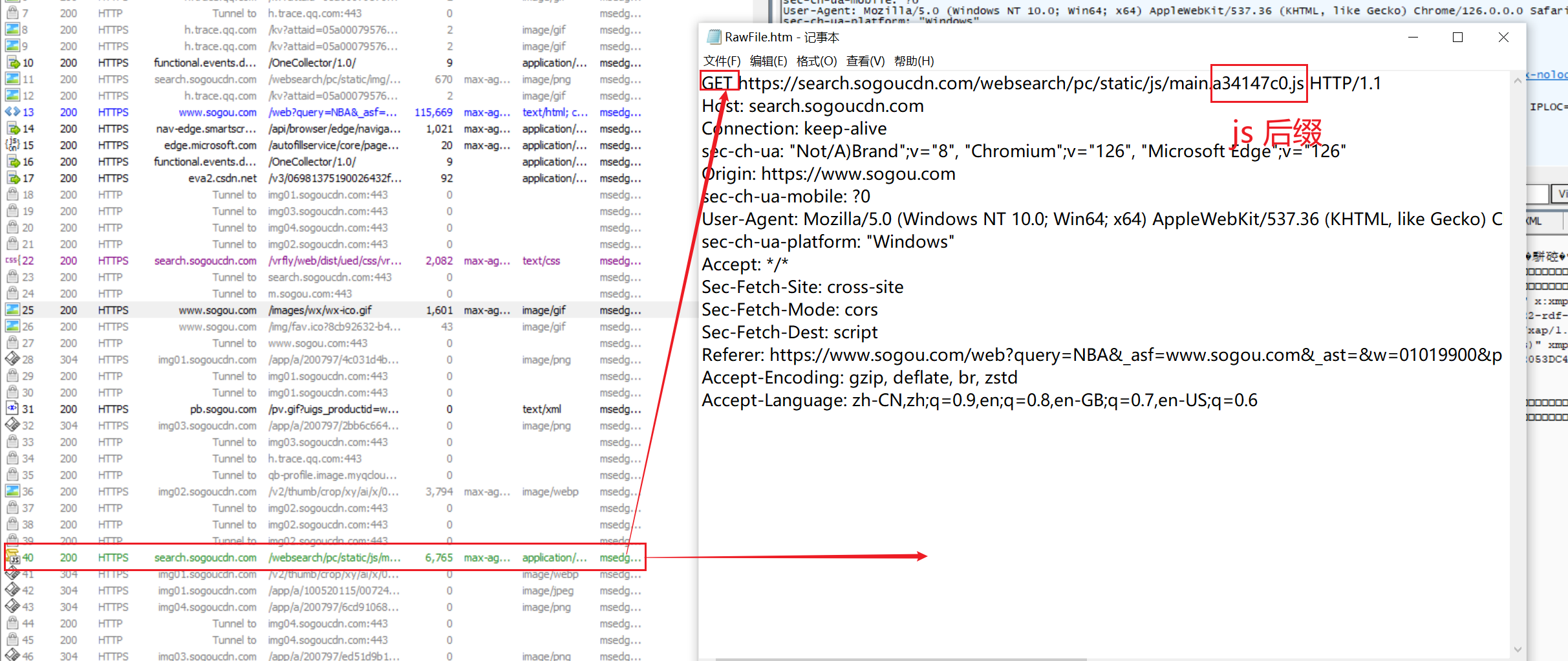Select session 40 JS icon in Fiddler list
This screenshot has height=661, width=1568.
coord(12,558)
